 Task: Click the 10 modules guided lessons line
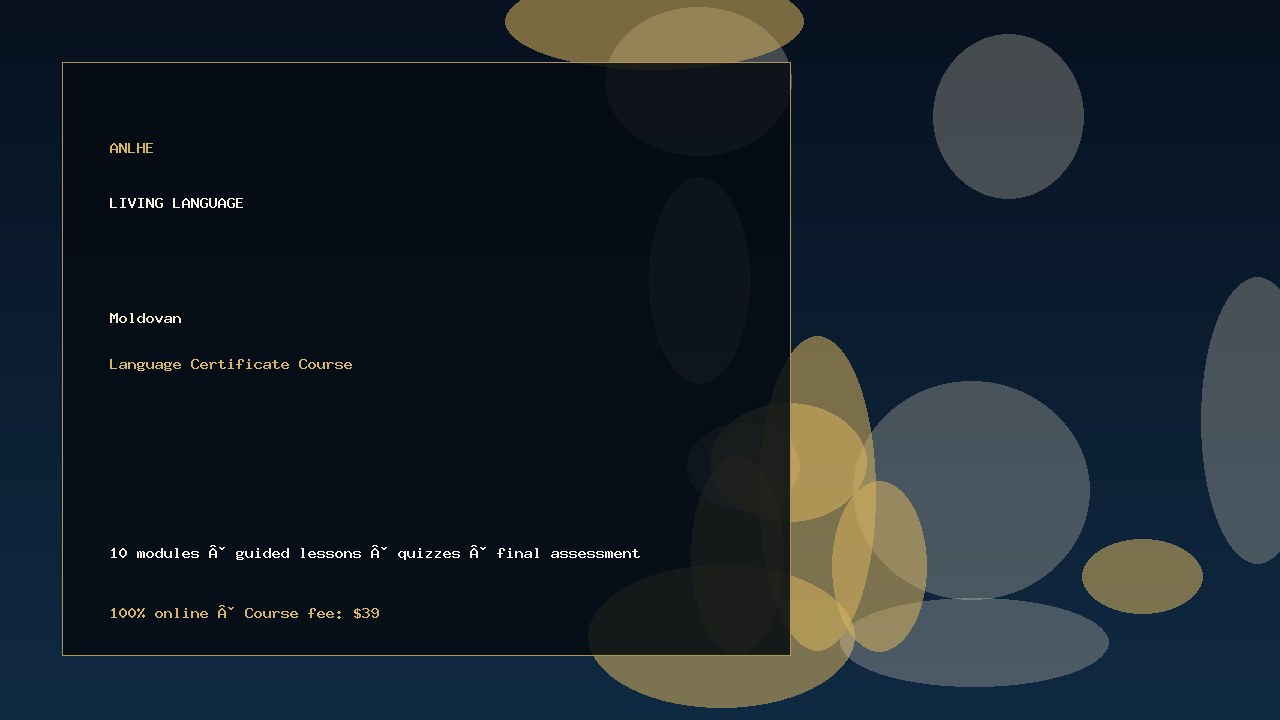coord(375,553)
